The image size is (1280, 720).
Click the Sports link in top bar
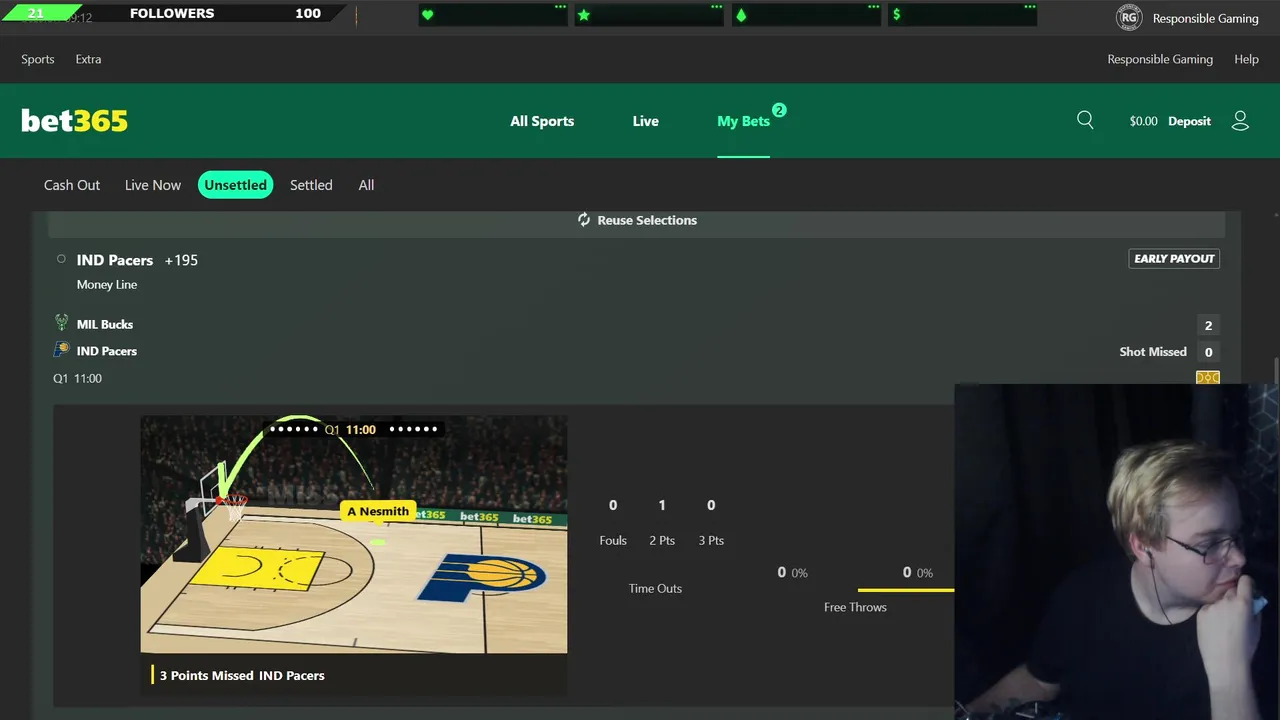pos(38,59)
